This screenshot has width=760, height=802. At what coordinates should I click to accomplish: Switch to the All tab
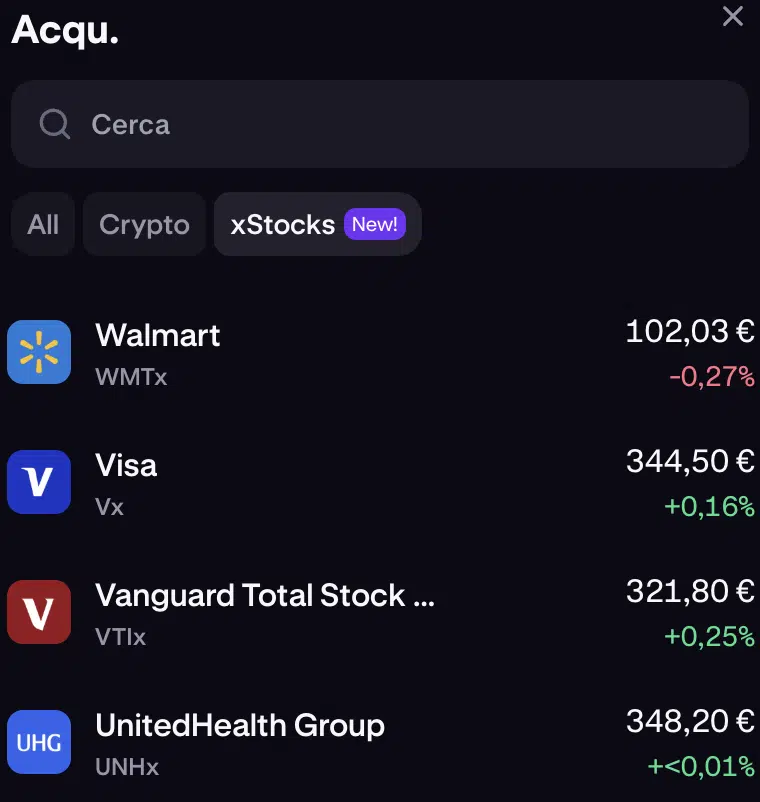tap(43, 224)
